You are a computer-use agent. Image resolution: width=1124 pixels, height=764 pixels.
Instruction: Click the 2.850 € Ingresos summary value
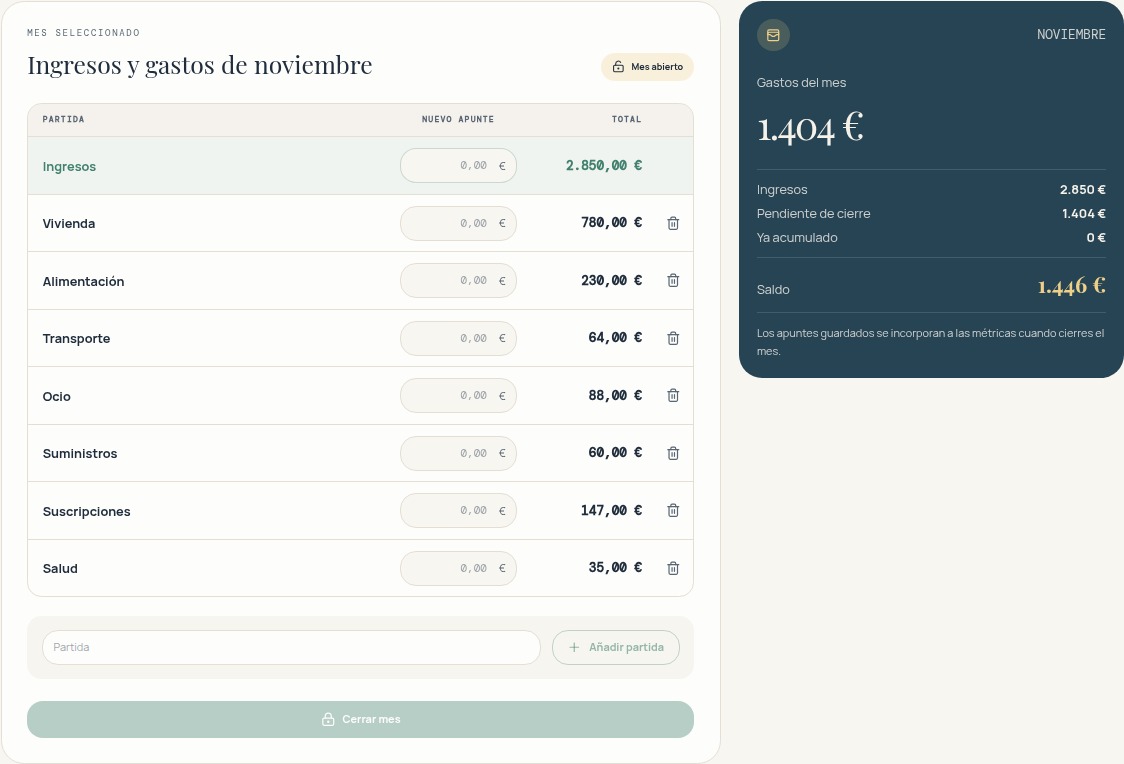(1082, 190)
